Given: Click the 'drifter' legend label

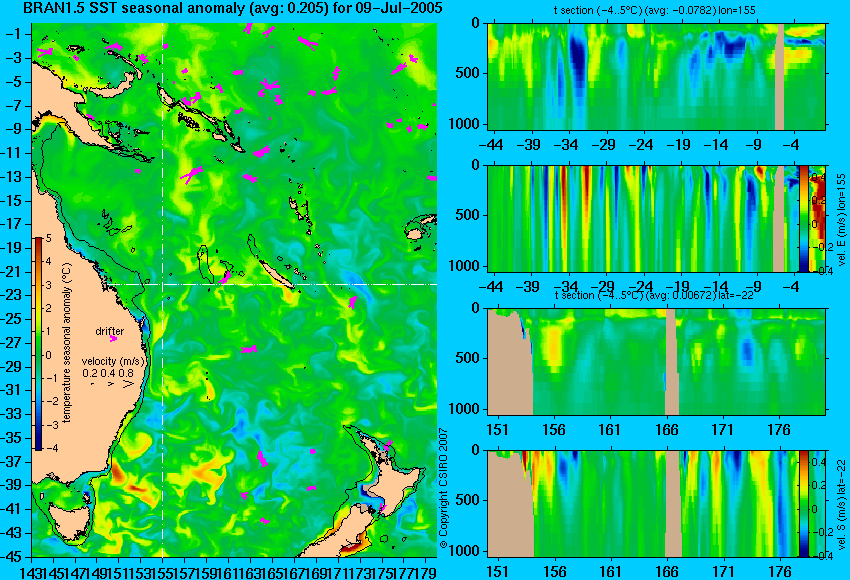Looking at the screenshot, I should point(110,331).
